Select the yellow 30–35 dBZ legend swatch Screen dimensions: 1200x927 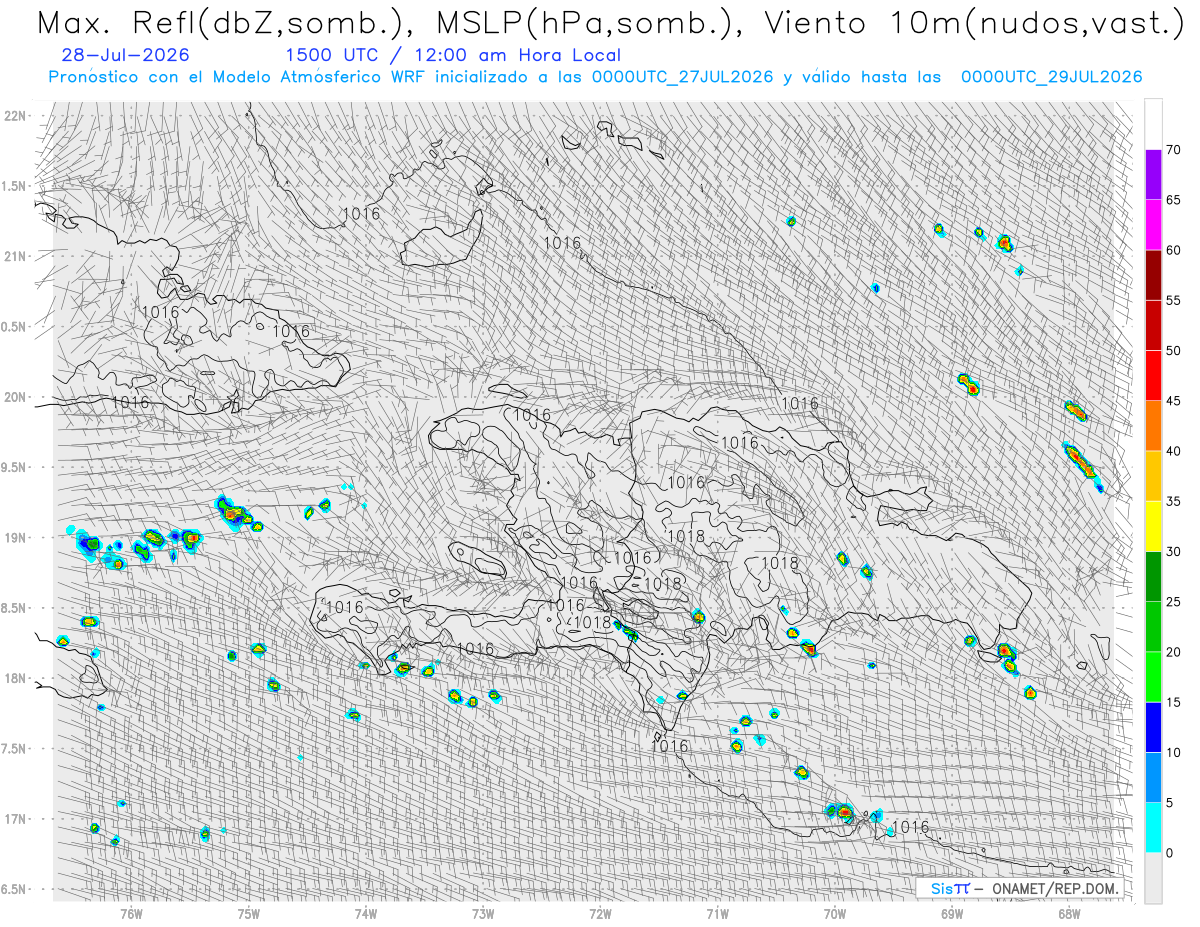click(x=1153, y=526)
